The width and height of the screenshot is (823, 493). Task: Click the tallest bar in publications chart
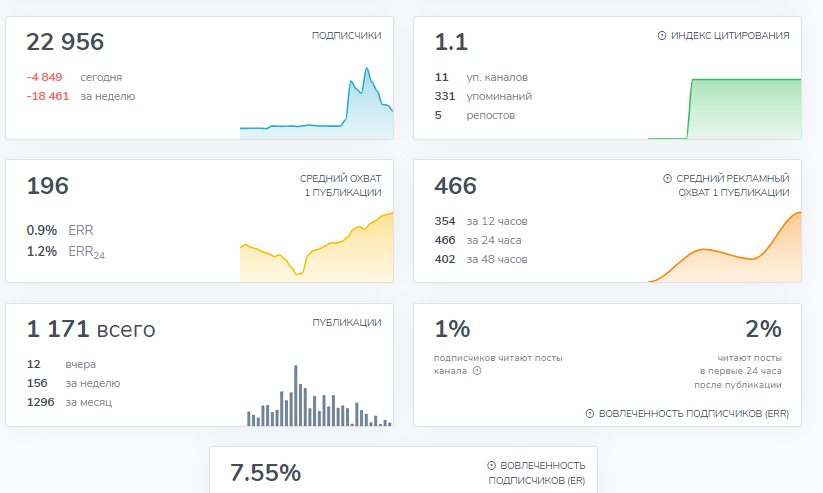pyautogui.click(x=296, y=395)
